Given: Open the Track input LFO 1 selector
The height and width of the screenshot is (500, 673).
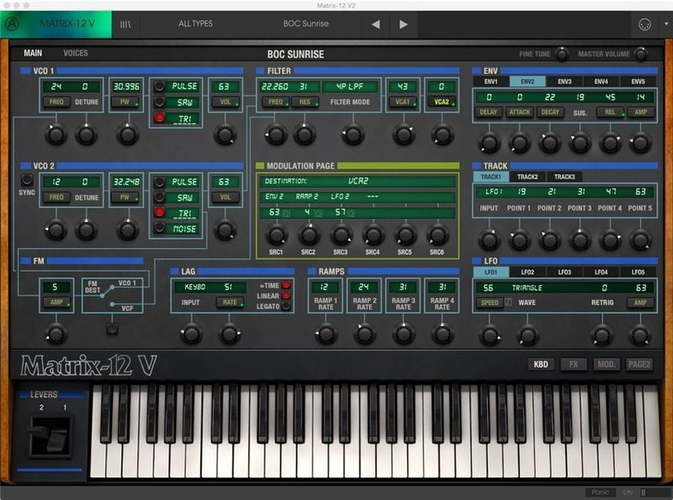Looking at the screenshot, I should coord(493,192).
